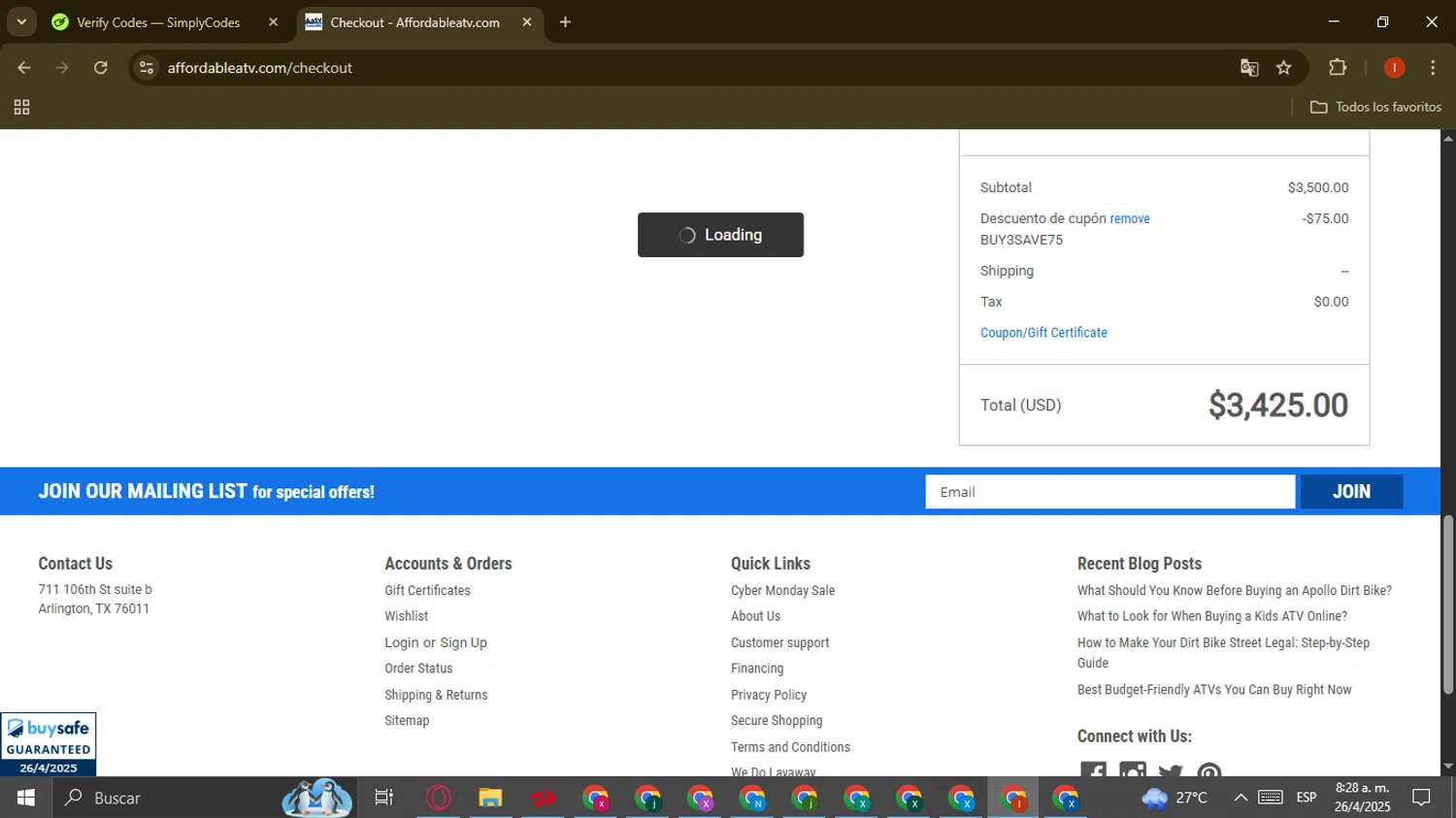Click the BUY3SAVE75 coupon code text
The width and height of the screenshot is (1456, 818).
click(1021, 241)
